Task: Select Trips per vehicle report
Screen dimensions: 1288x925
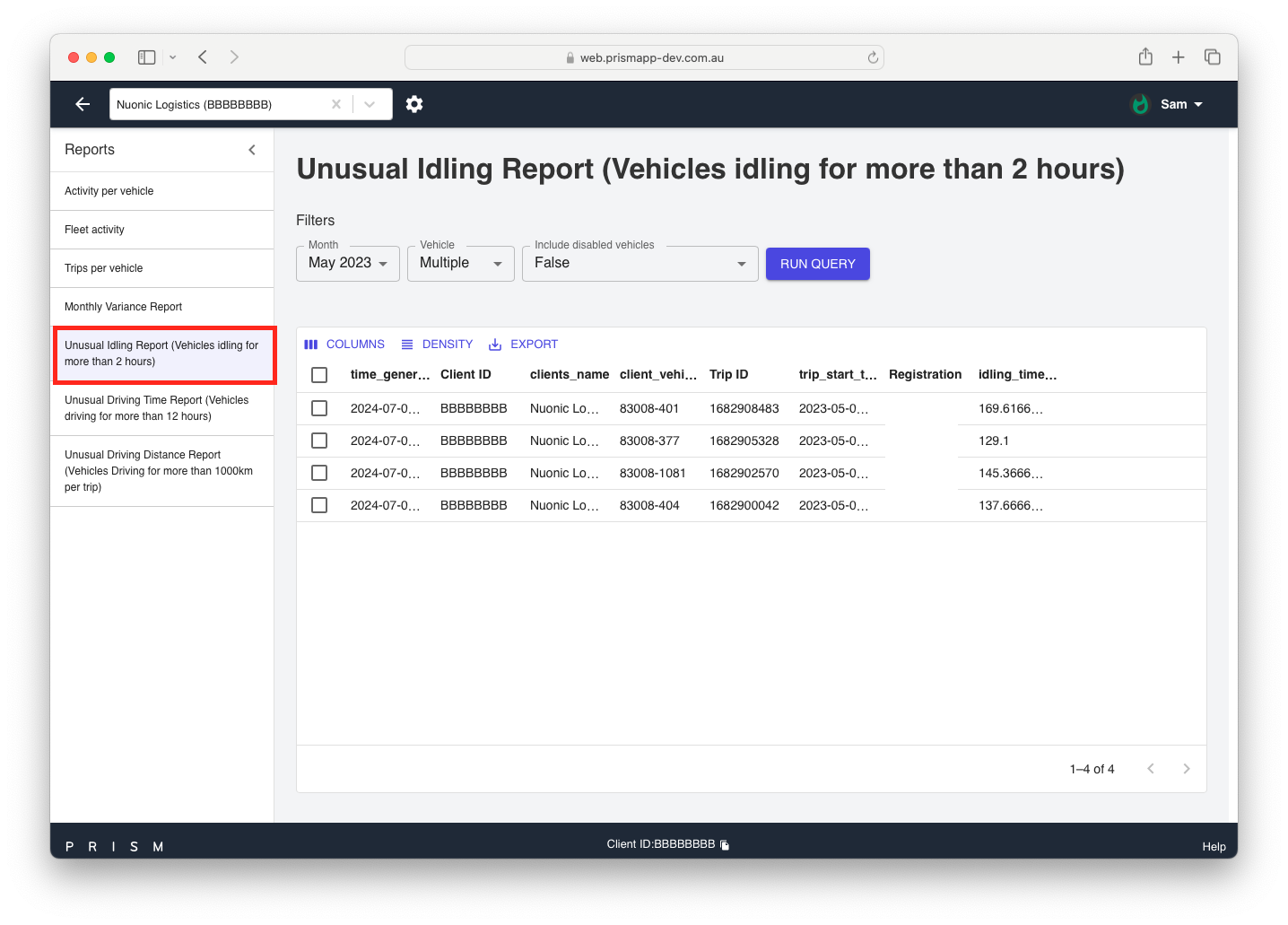Action: coord(104,268)
